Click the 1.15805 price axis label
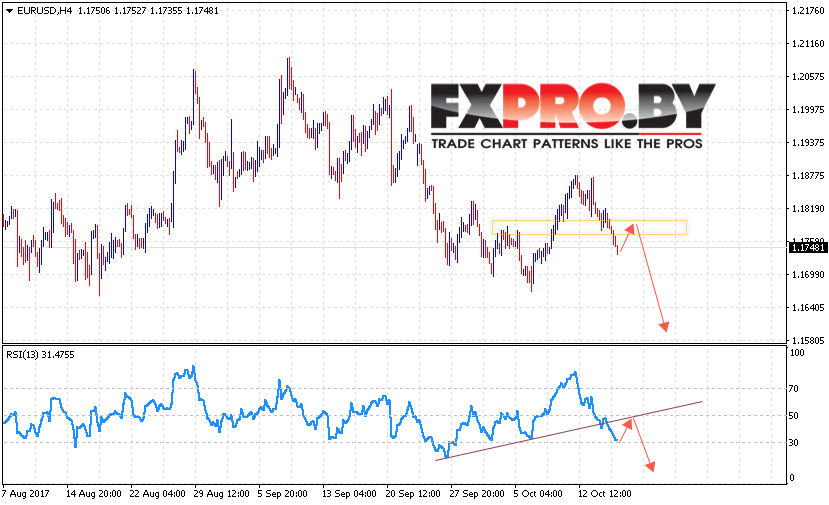The height and width of the screenshot is (505, 829). point(808,341)
